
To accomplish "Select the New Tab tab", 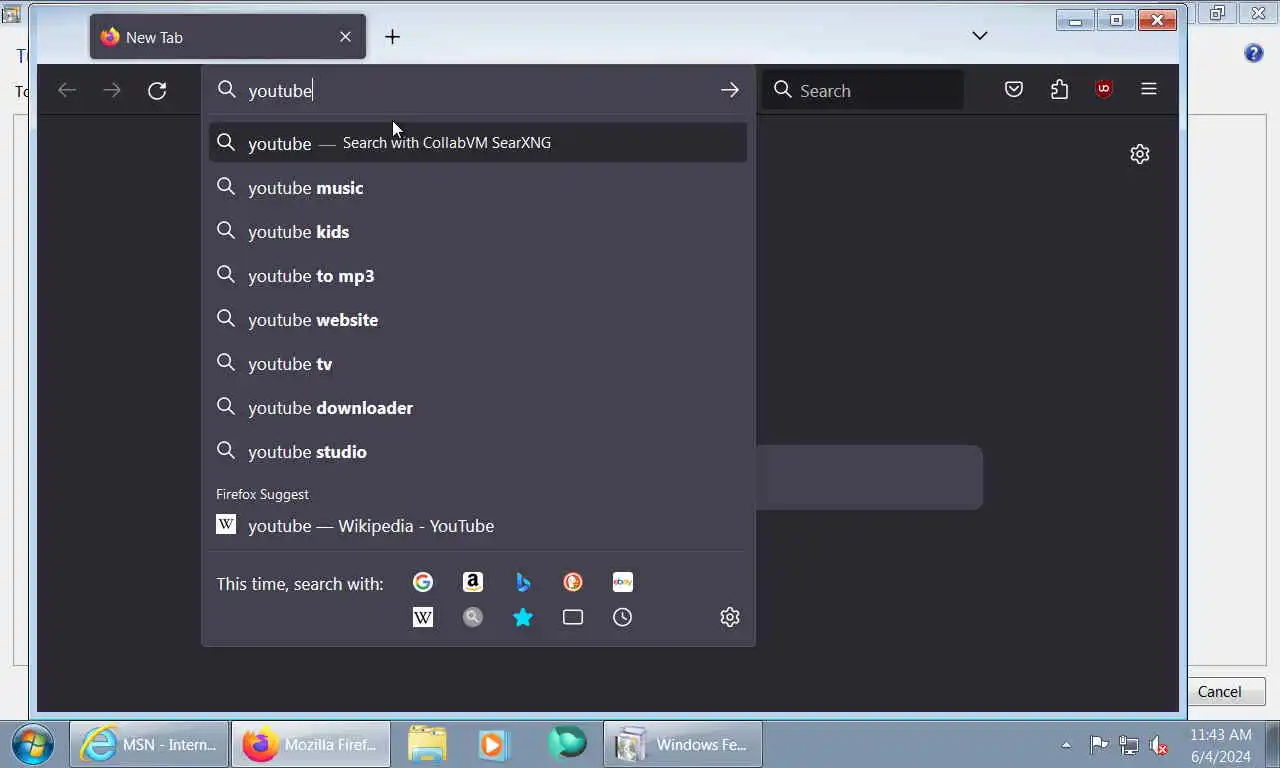I will (228, 37).
